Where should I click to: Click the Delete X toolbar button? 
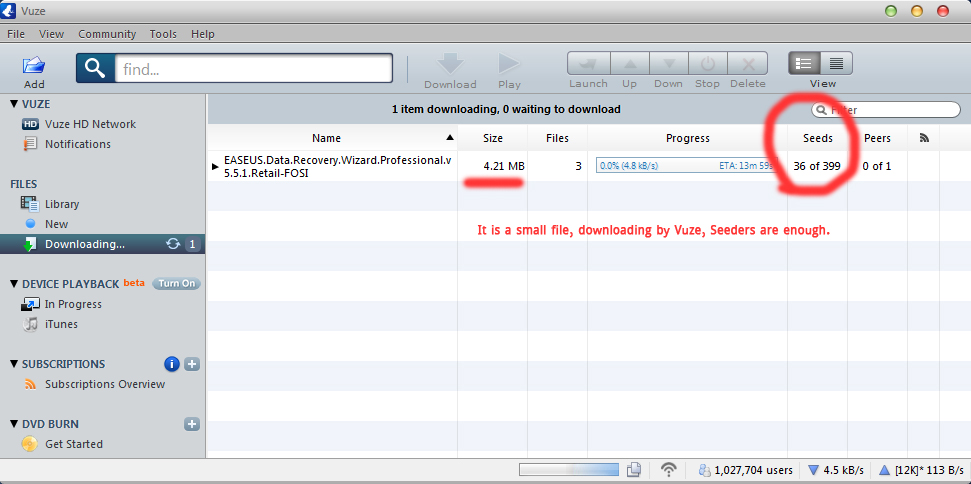[747, 63]
